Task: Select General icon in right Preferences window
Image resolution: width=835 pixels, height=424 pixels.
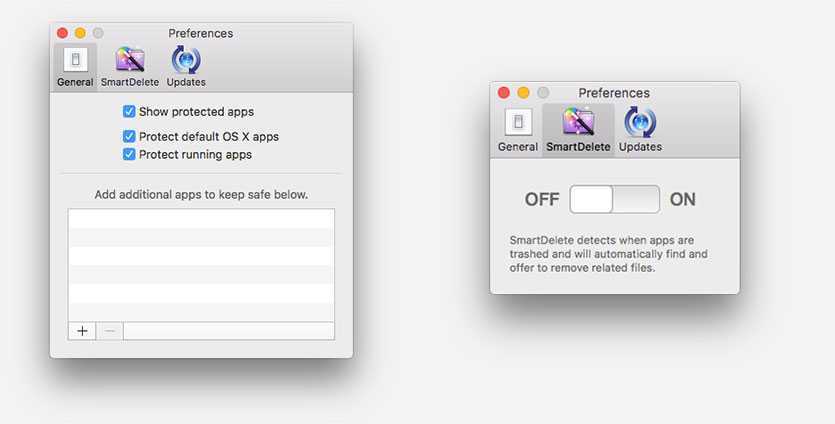Action: tap(517, 123)
